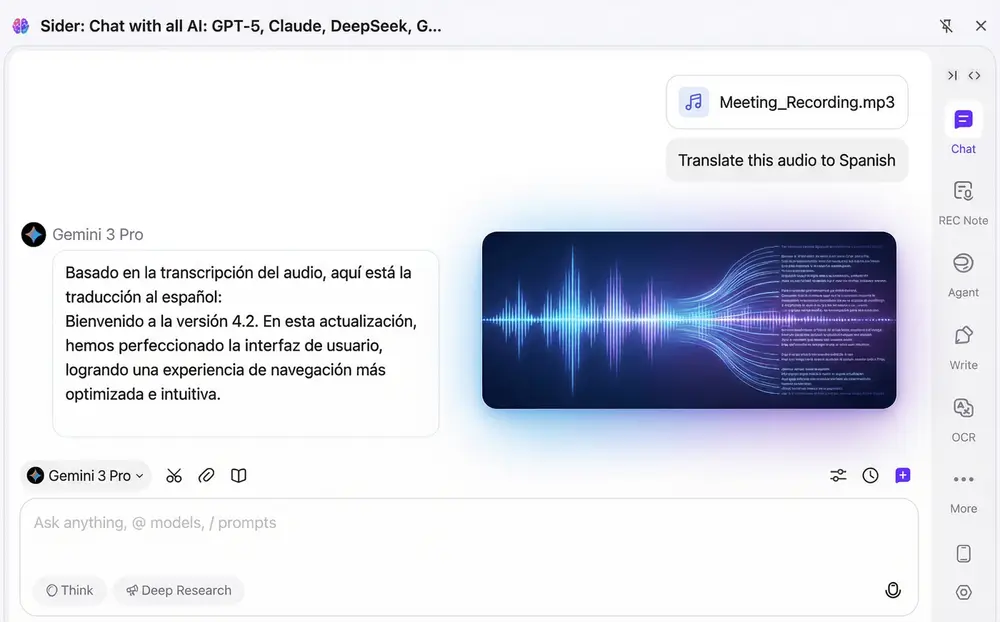The image size is (1000, 622).
Task: Open chat history clock icon
Action: (x=871, y=475)
